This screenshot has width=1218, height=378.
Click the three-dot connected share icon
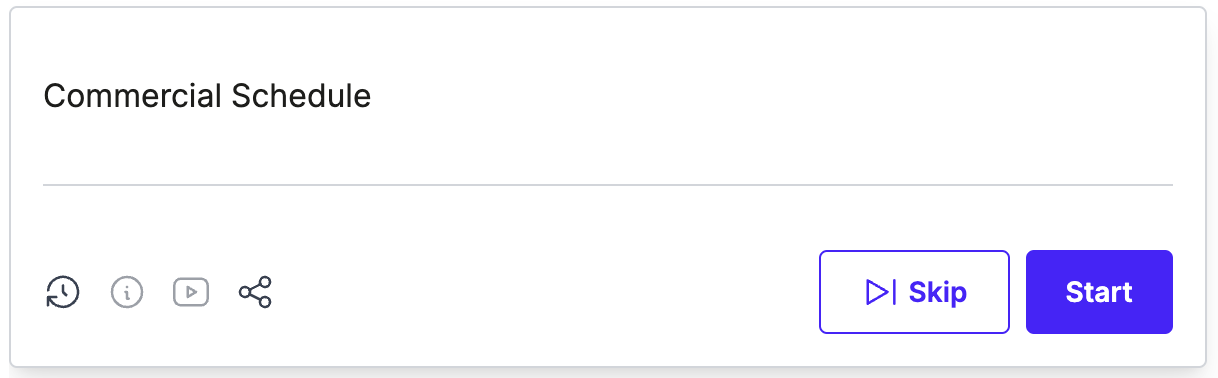255,292
